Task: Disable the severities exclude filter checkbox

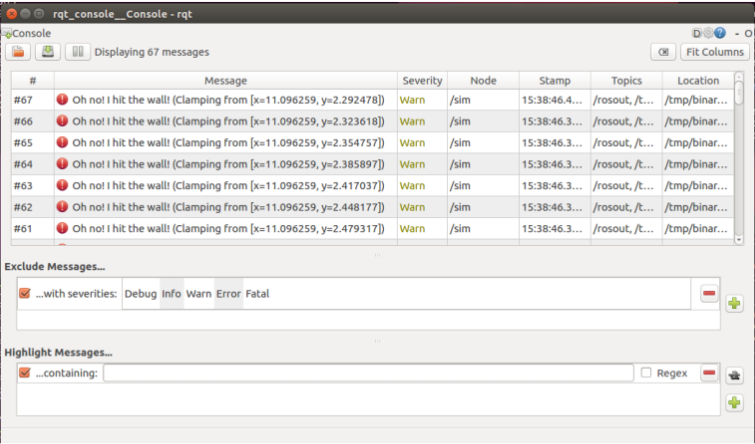Action: (x=25, y=293)
